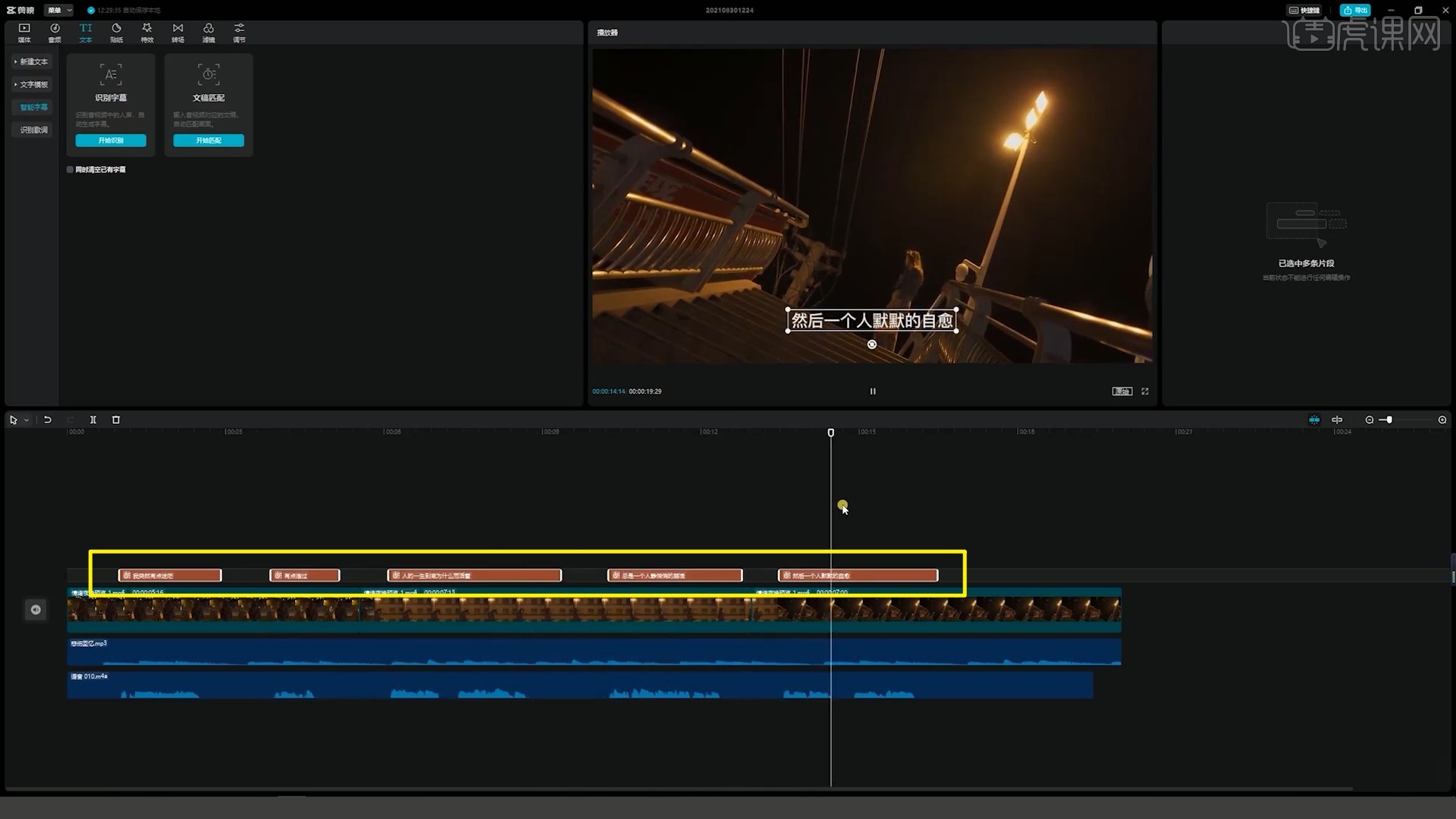Expand the 文字模板 category
1456x819 pixels.
[31, 84]
